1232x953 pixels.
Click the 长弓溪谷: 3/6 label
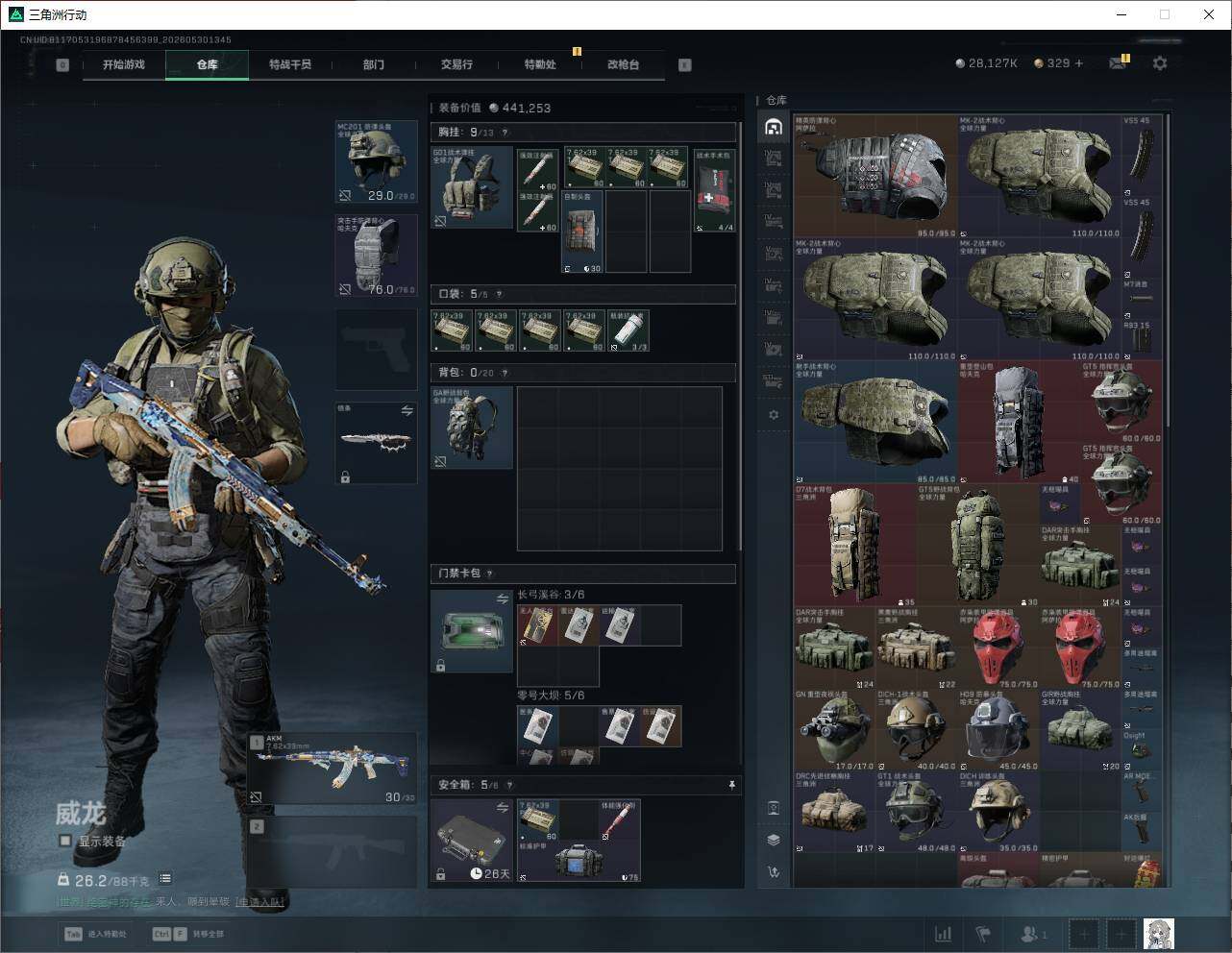pyautogui.click(x=551, y=595)
